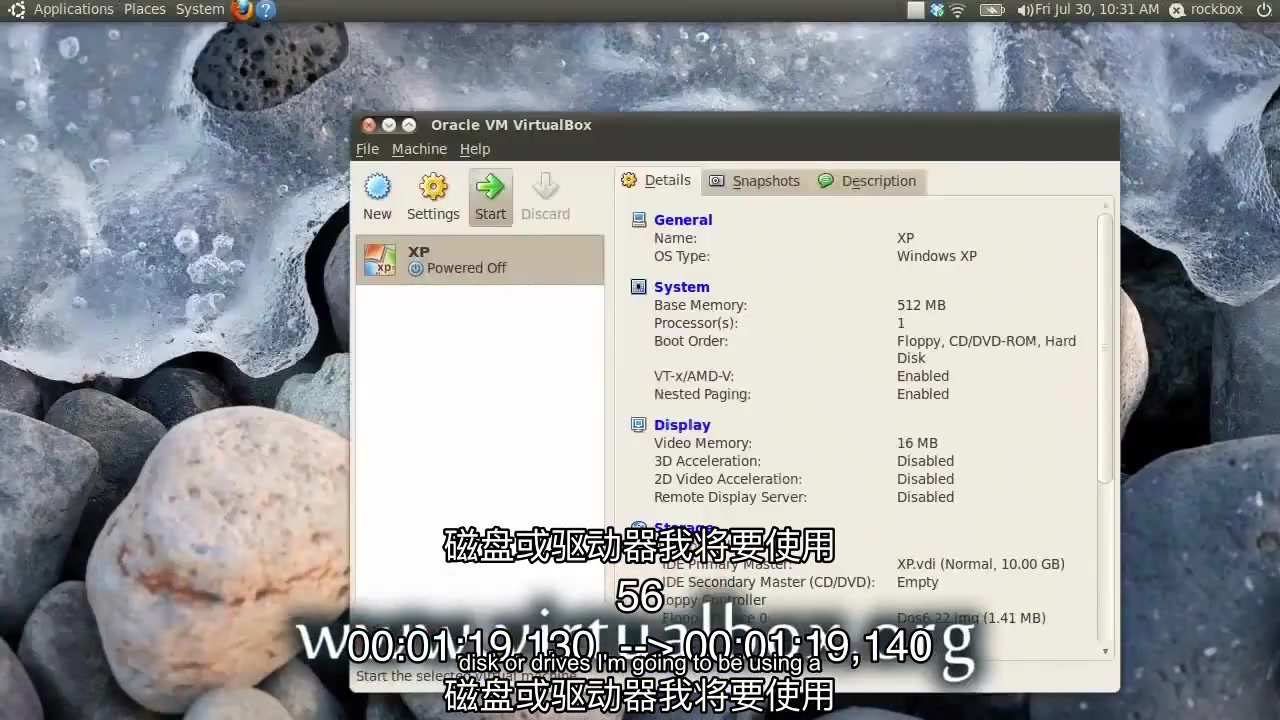
Task: Click the General section icon
Action: [x=639, y=219]
